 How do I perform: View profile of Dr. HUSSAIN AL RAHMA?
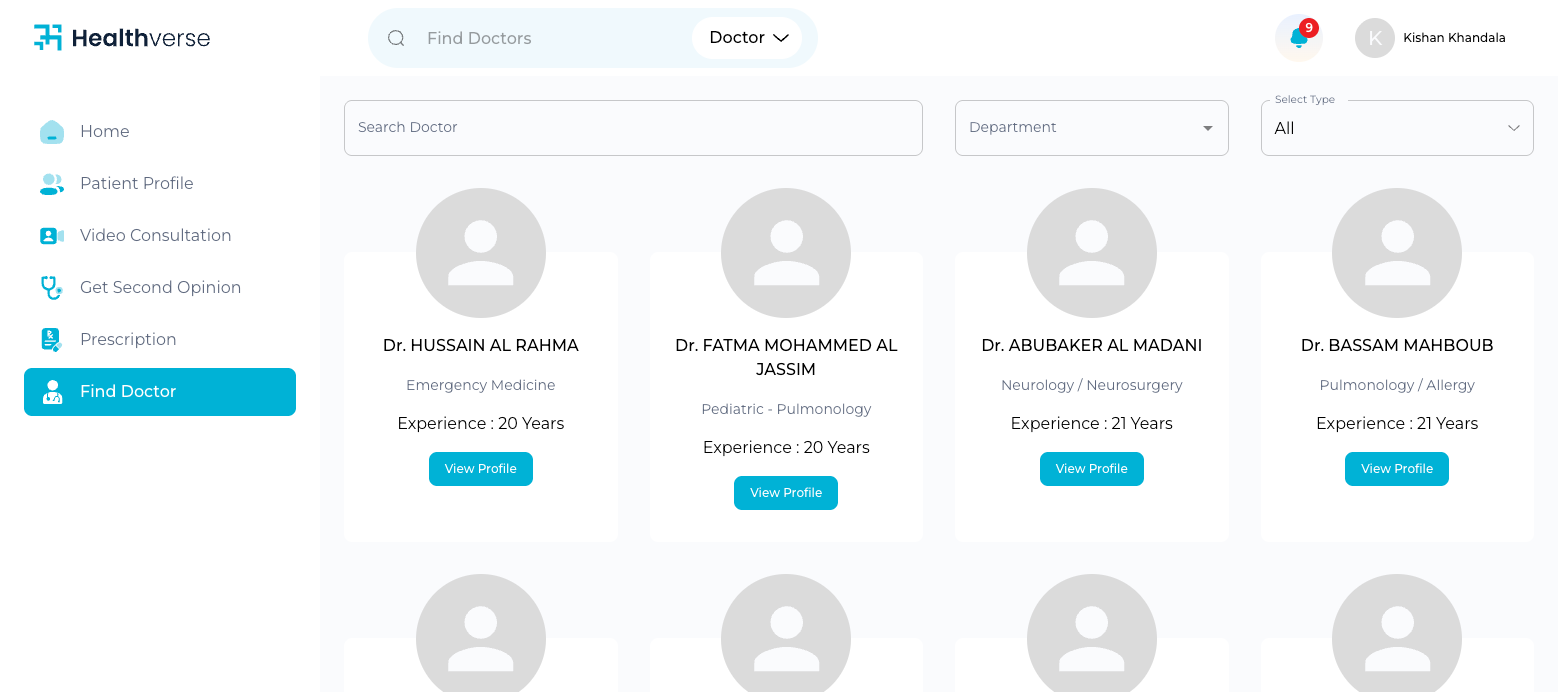coord(481,468)
